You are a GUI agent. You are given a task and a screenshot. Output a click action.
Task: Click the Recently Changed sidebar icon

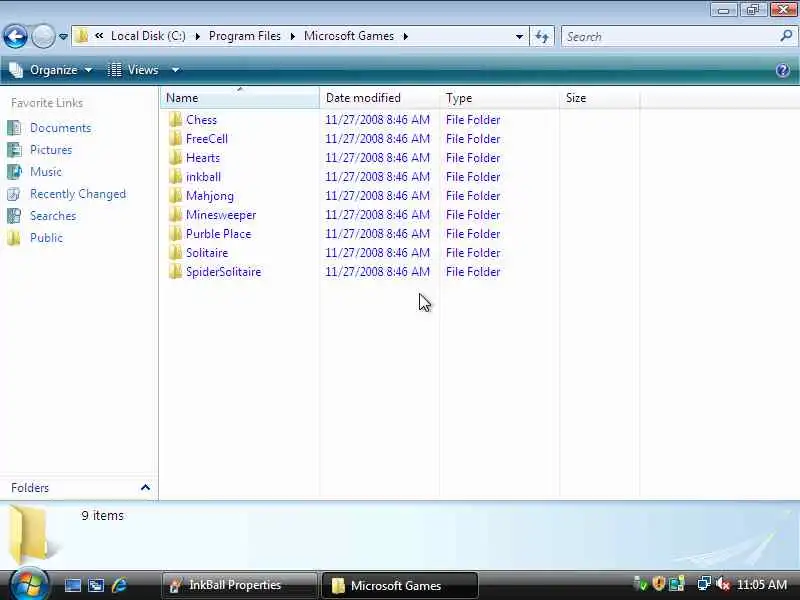coord(14,194)
